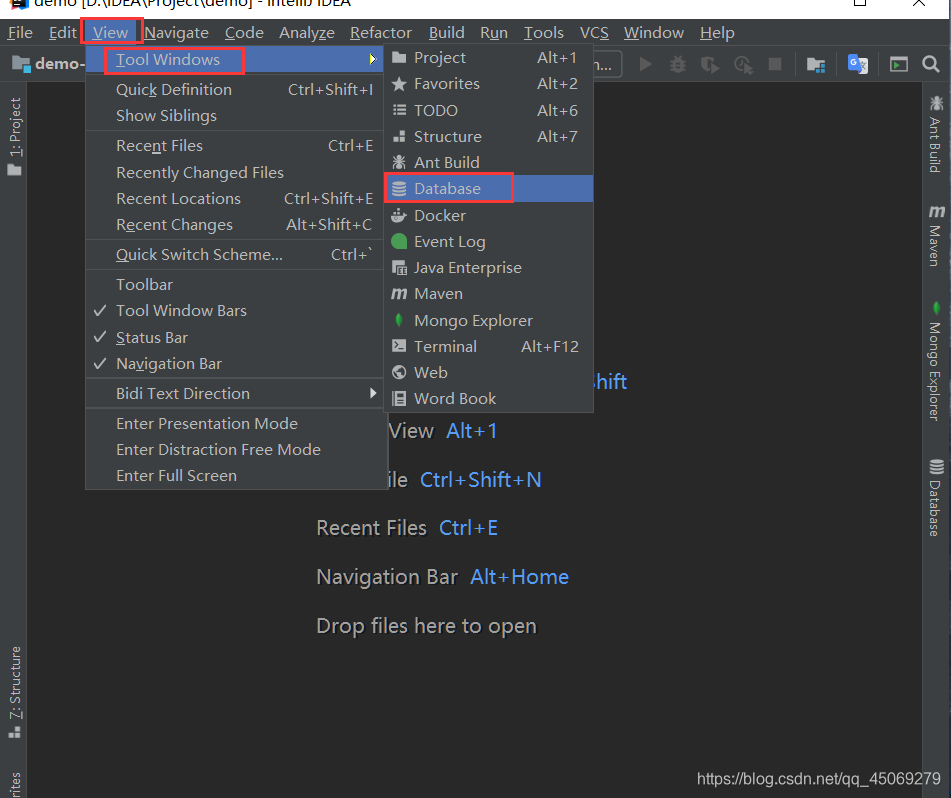
Task: Click the demo project folder icon
Action: pos(21,64)
